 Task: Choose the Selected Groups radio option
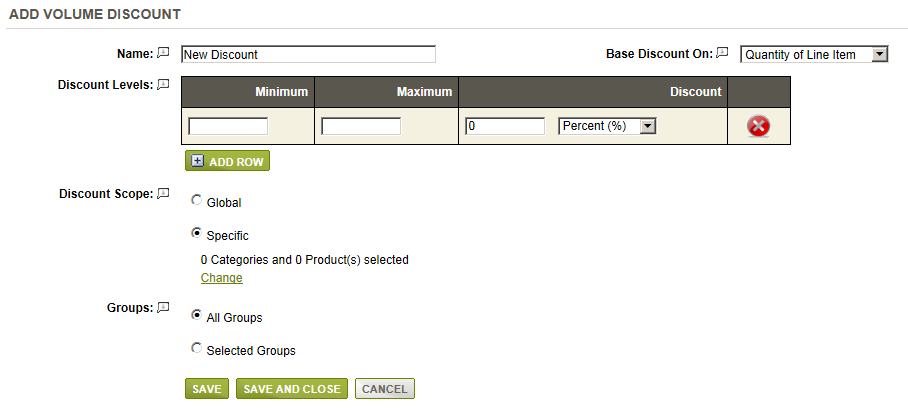click(x=196, y=348)
